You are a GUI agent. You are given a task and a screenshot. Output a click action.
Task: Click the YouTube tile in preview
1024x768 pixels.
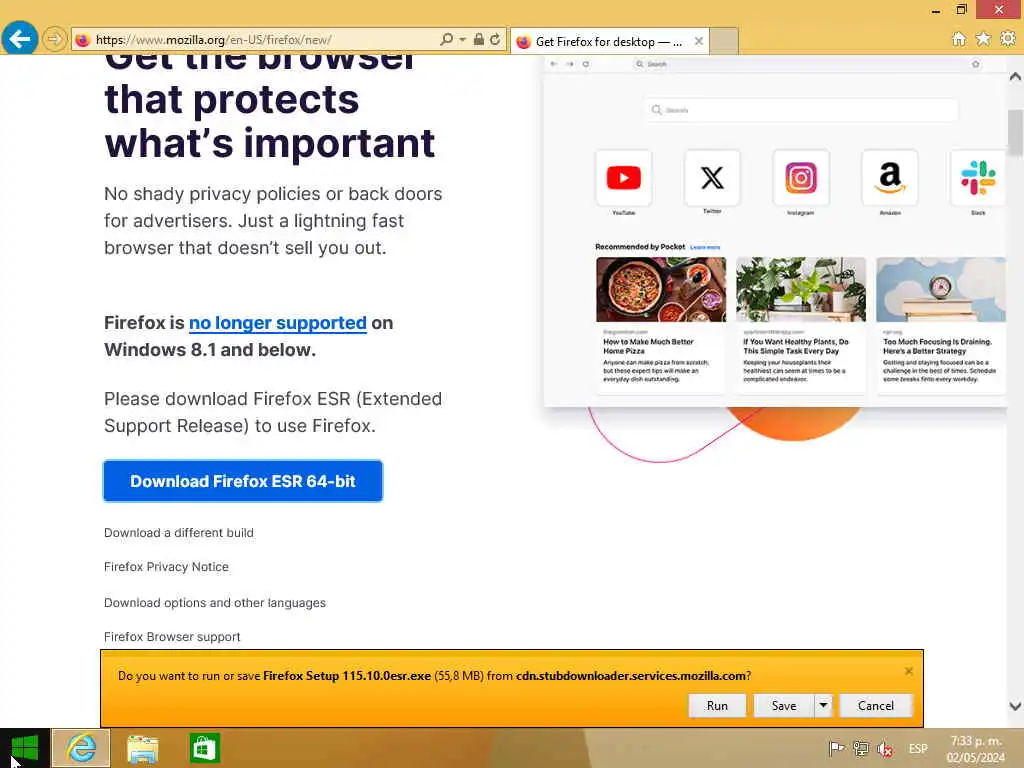click(x=624, y=178)
